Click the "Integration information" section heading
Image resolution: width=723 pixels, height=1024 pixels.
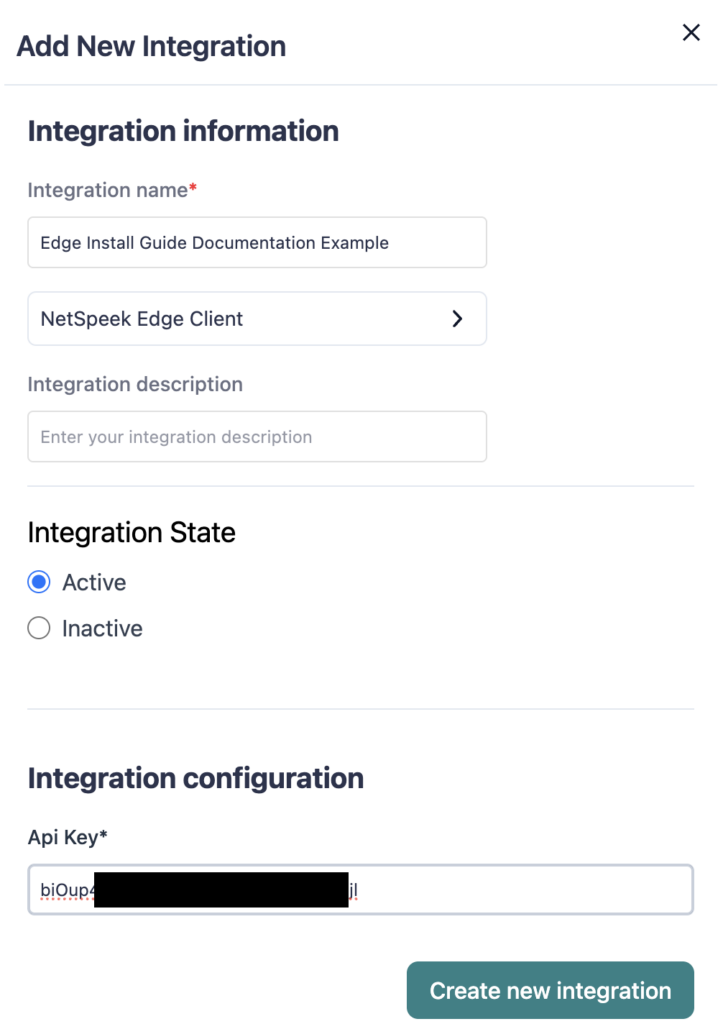183,131
